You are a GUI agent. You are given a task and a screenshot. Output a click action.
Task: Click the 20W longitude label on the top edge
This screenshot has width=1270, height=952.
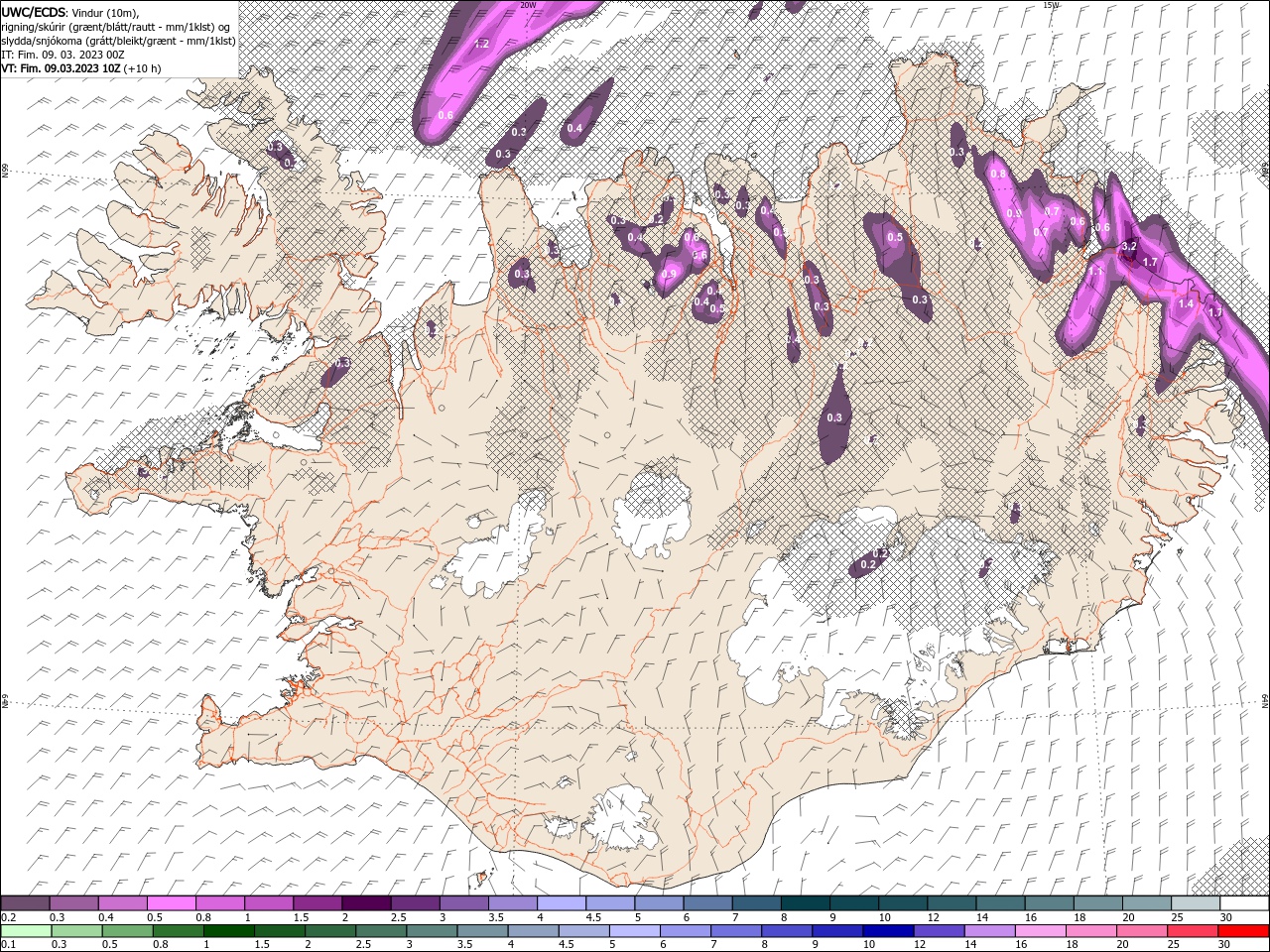(x=528, y=5)
